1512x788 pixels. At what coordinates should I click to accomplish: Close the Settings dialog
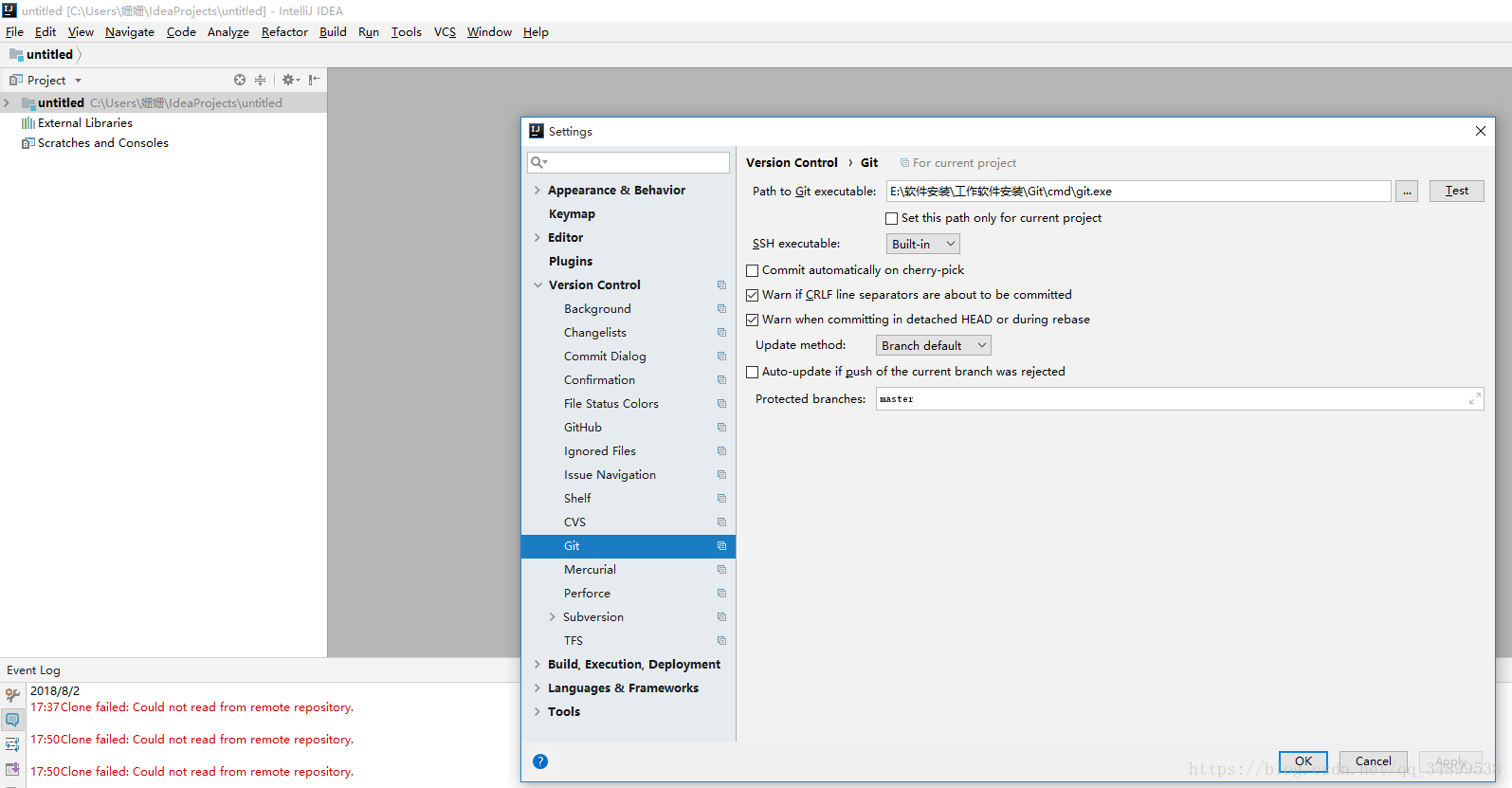[1480, 132]
